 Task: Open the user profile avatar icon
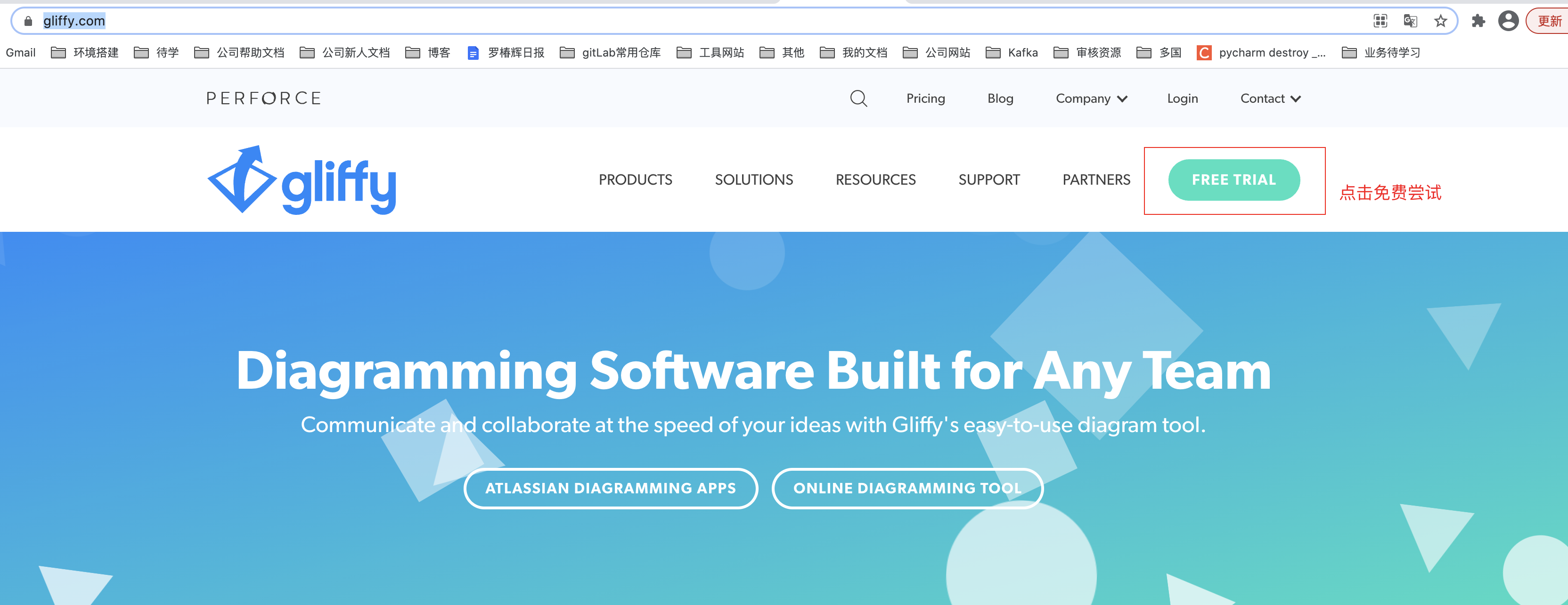(x=1508, y=21)
